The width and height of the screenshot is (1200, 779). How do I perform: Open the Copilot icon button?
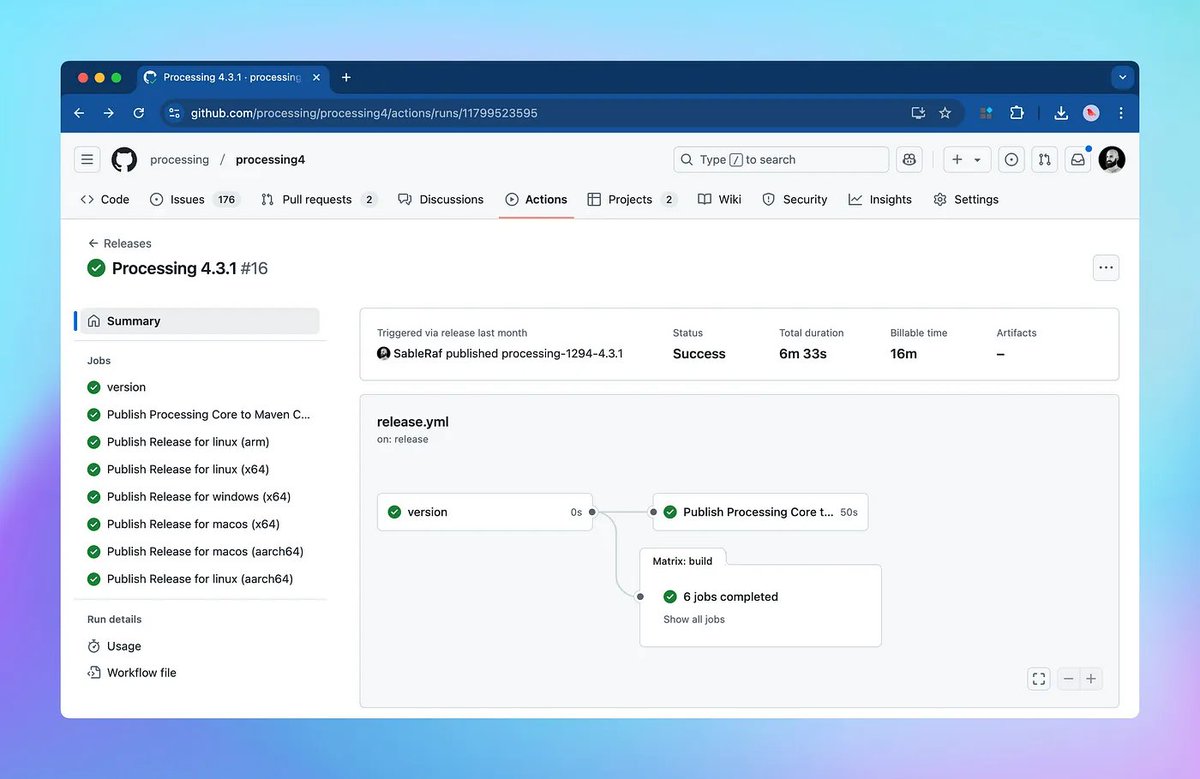pos(909,160)
